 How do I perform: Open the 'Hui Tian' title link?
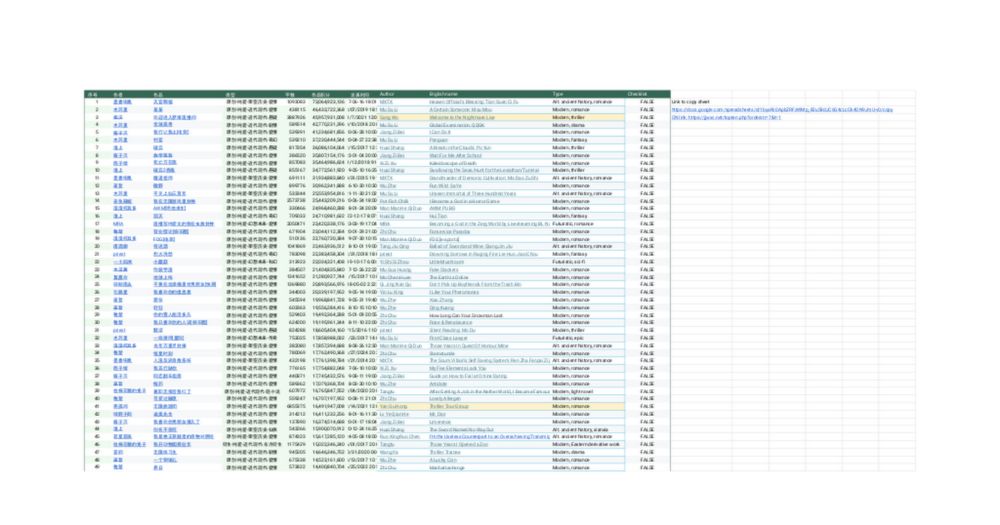438,216
